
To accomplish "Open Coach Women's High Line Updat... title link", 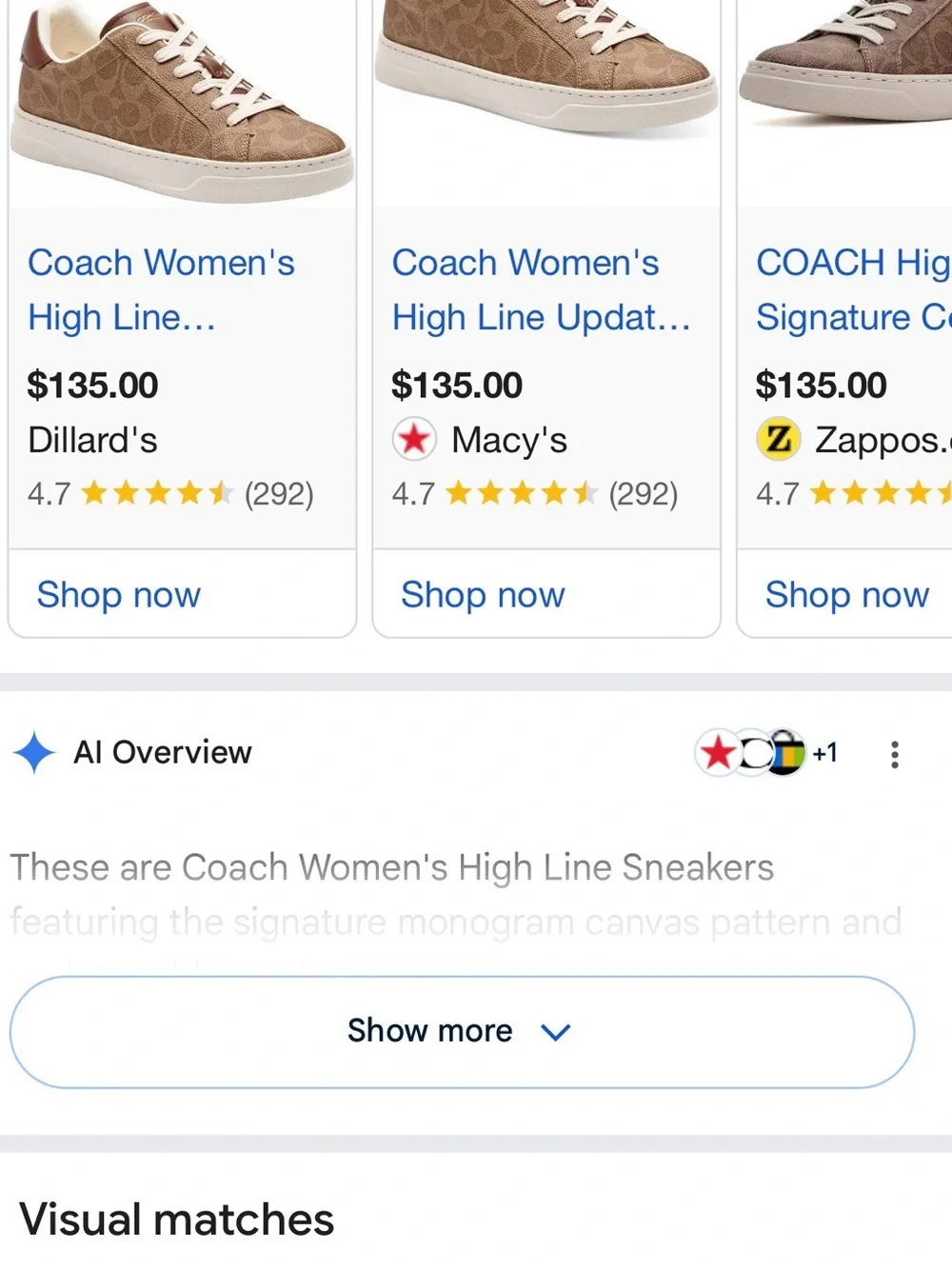I will coord(541,289).
